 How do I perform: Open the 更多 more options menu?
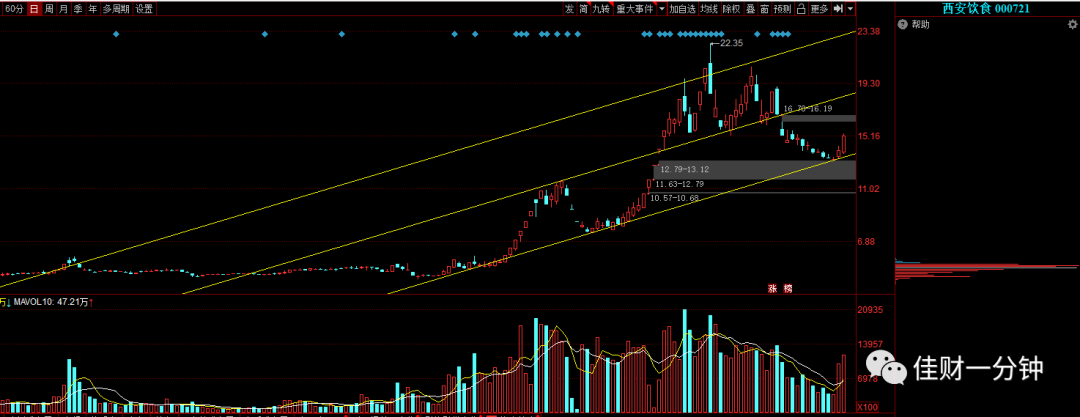(x=820, y=9)
